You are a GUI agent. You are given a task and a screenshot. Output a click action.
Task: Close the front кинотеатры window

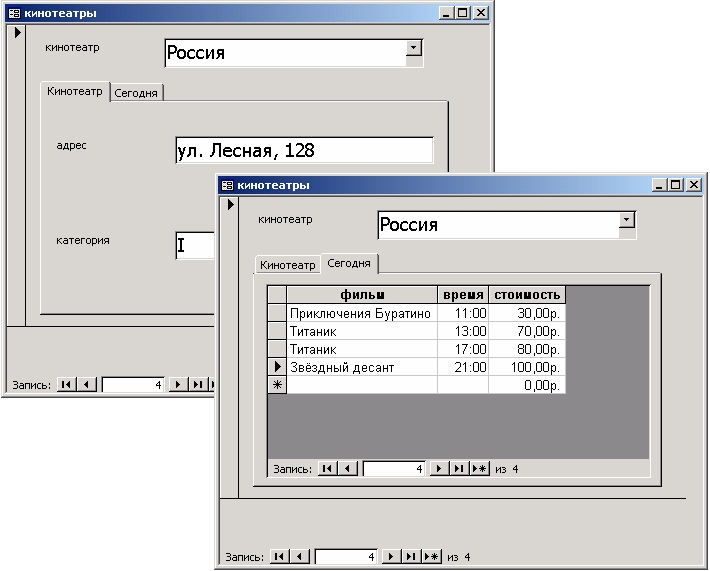pyautogui.click(x=693, y=185)
